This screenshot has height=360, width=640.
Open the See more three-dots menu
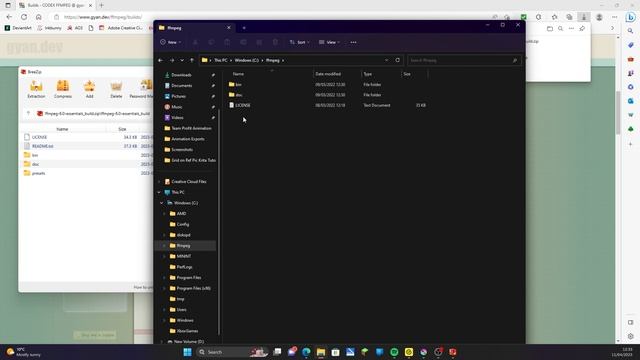pyautogui.click(x=353, y=42)
